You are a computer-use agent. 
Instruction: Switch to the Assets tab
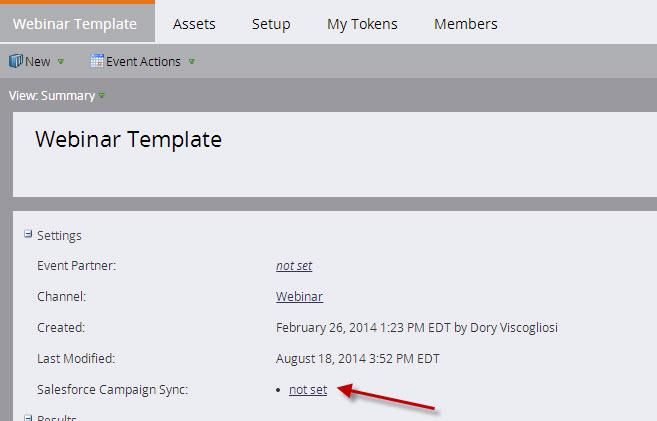click(x=194, y=23)
